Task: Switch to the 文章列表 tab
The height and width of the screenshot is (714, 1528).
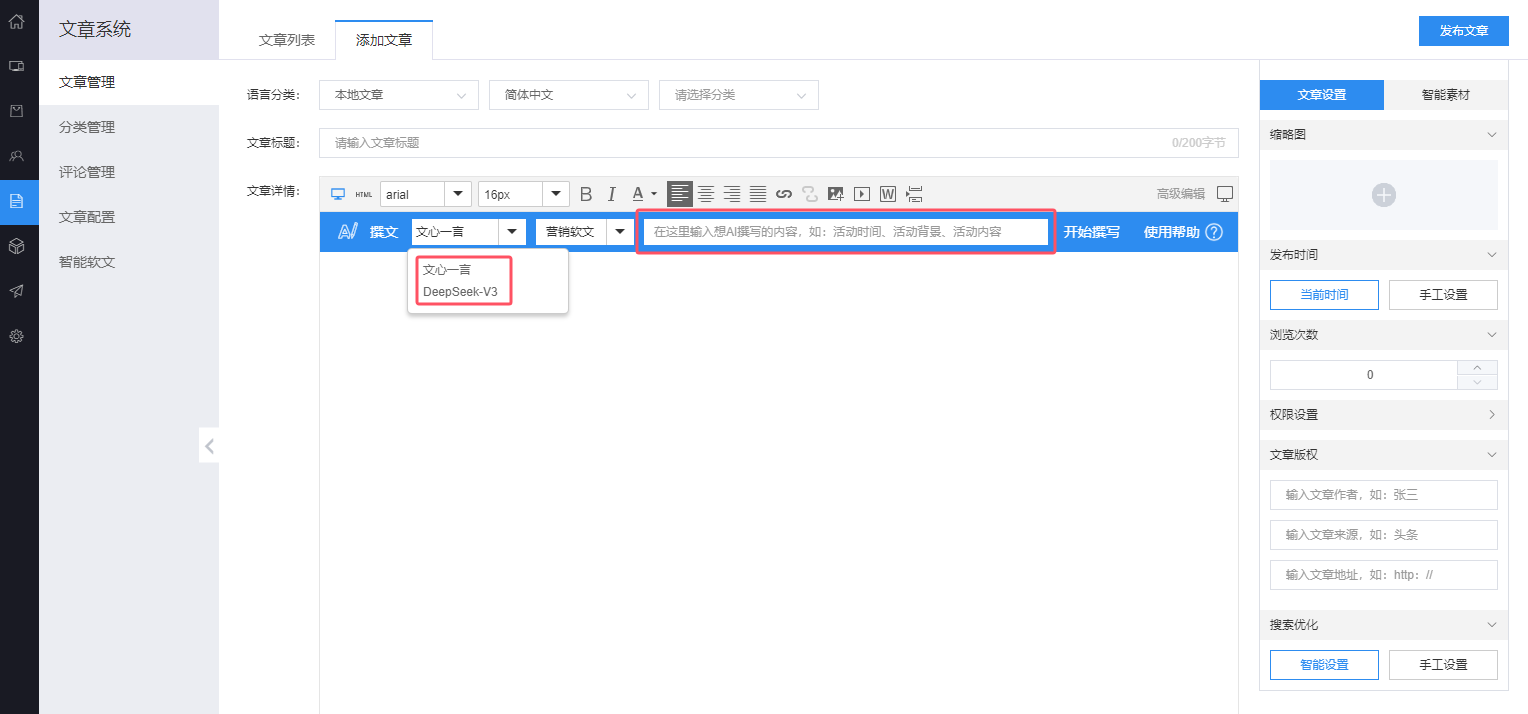Action: pos(287,40)
